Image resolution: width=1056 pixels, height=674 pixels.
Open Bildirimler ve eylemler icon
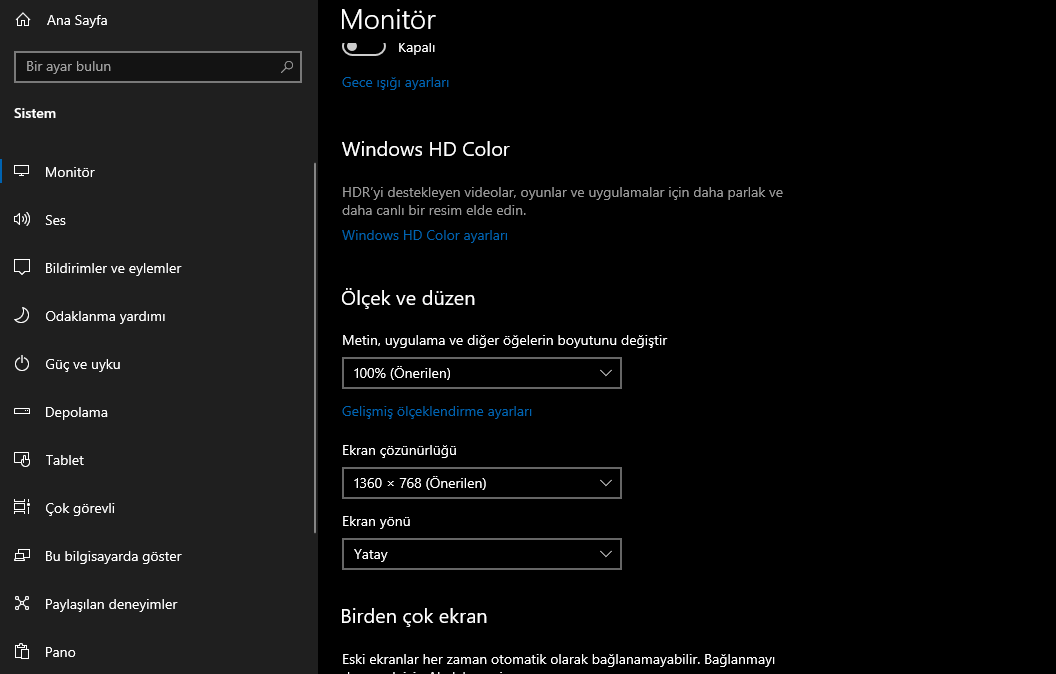(x=22, y=268)
